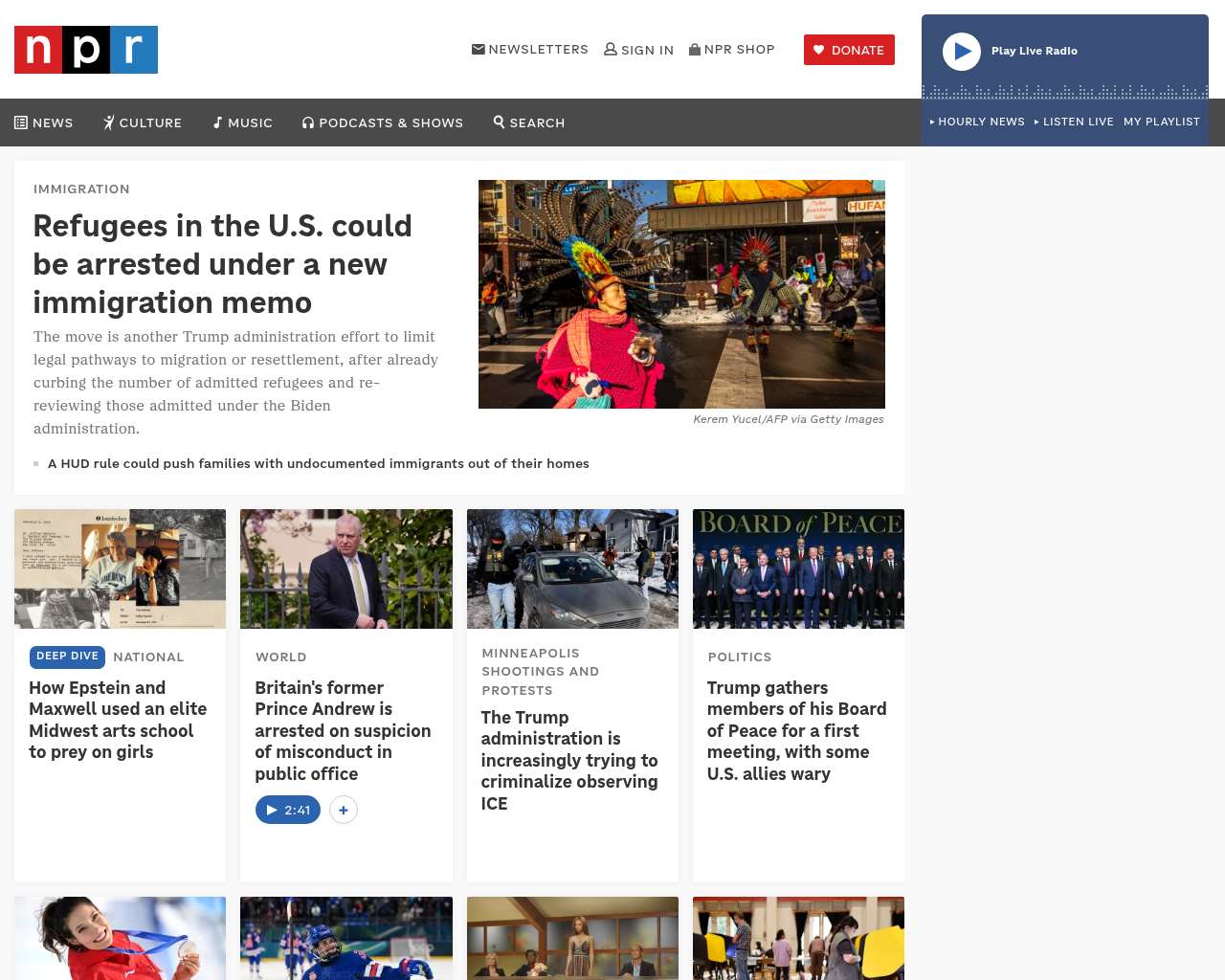Open My Playlist
Screen dimensions: 1225x980
(x=1161, y=122)
